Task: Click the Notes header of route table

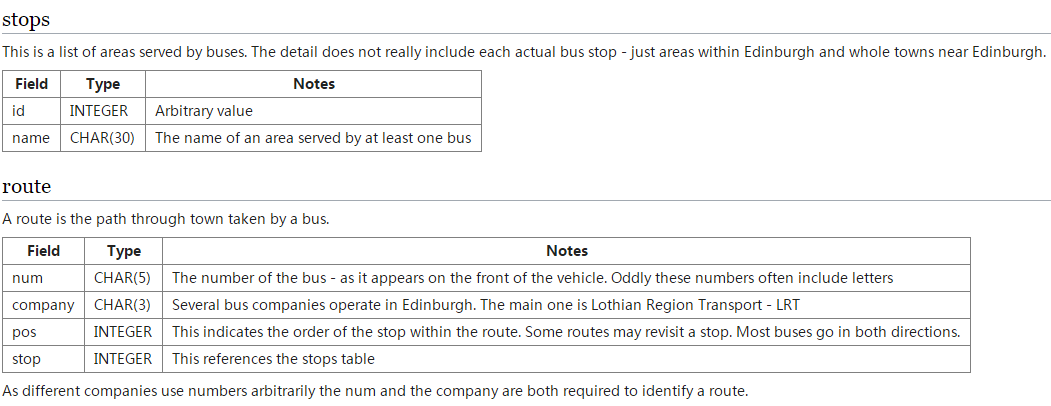Action: coord(567,251)
